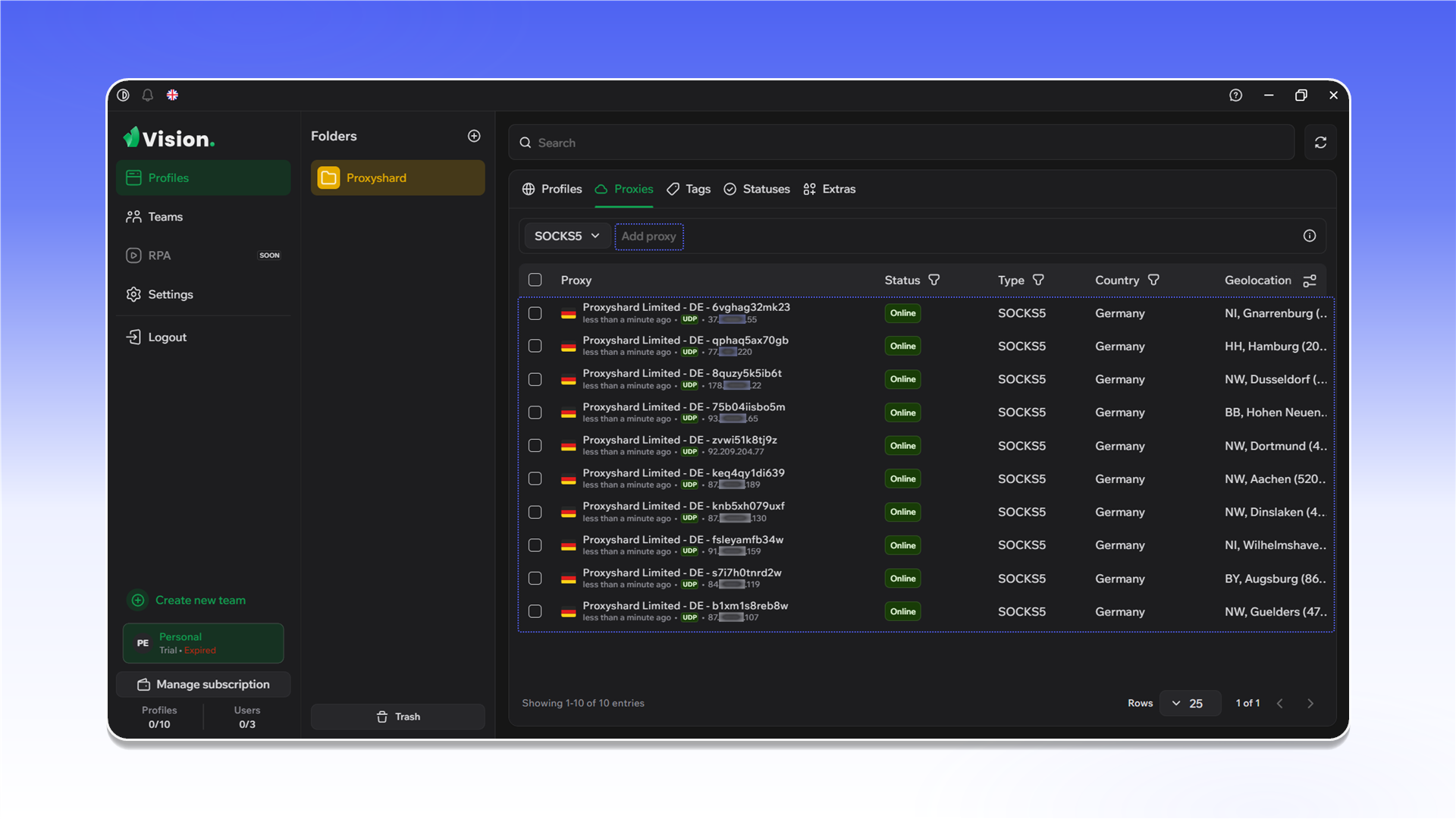
Task: Click 'Showing 1-10 of 10 entries' text
Action: tap(583, 703)
